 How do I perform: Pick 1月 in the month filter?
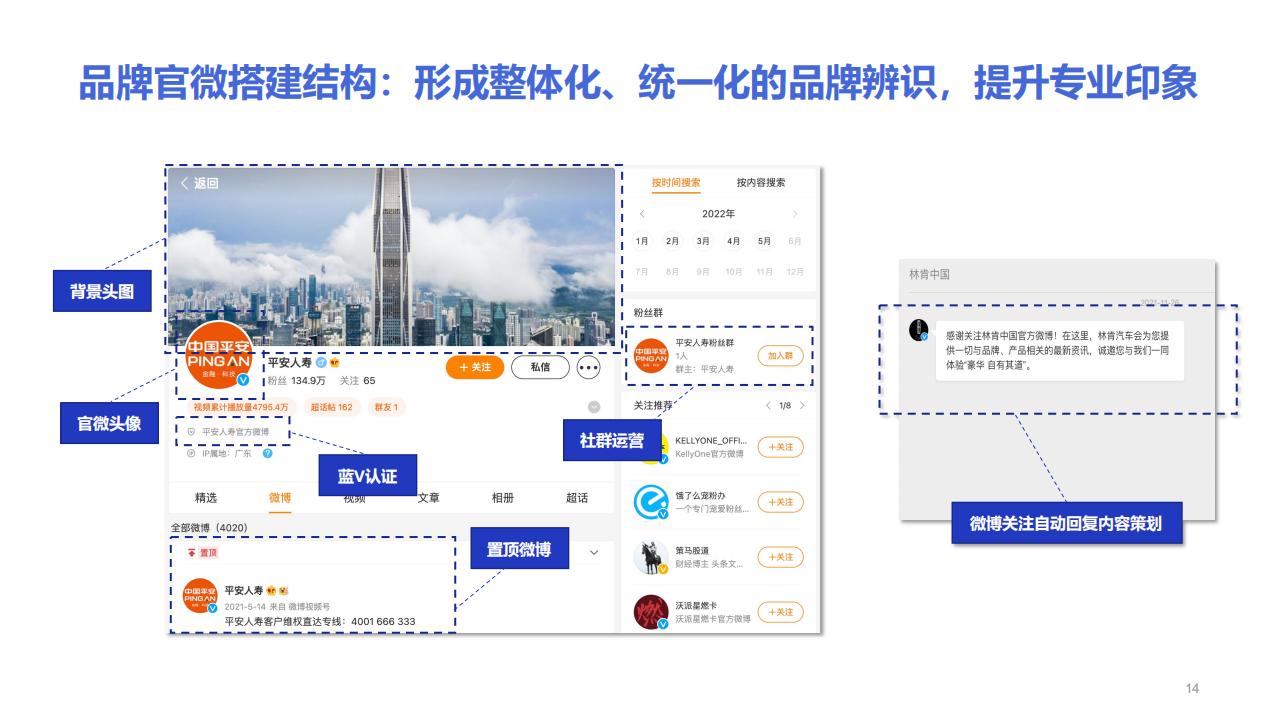(642, 241)
